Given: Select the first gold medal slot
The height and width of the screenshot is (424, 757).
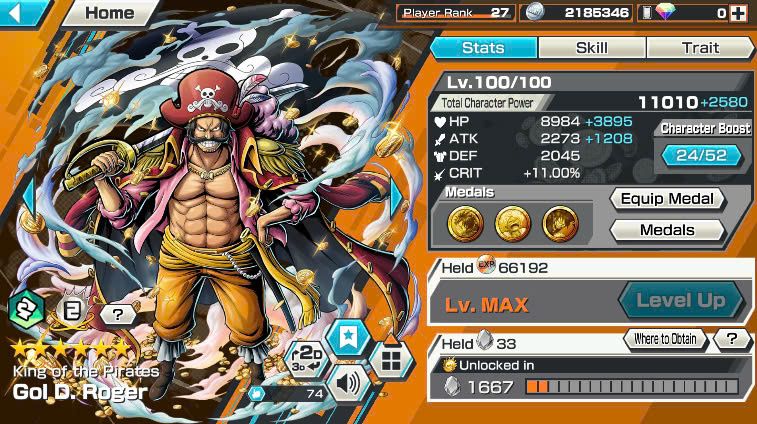Looking at the screenshot, I should pos(465,224).
